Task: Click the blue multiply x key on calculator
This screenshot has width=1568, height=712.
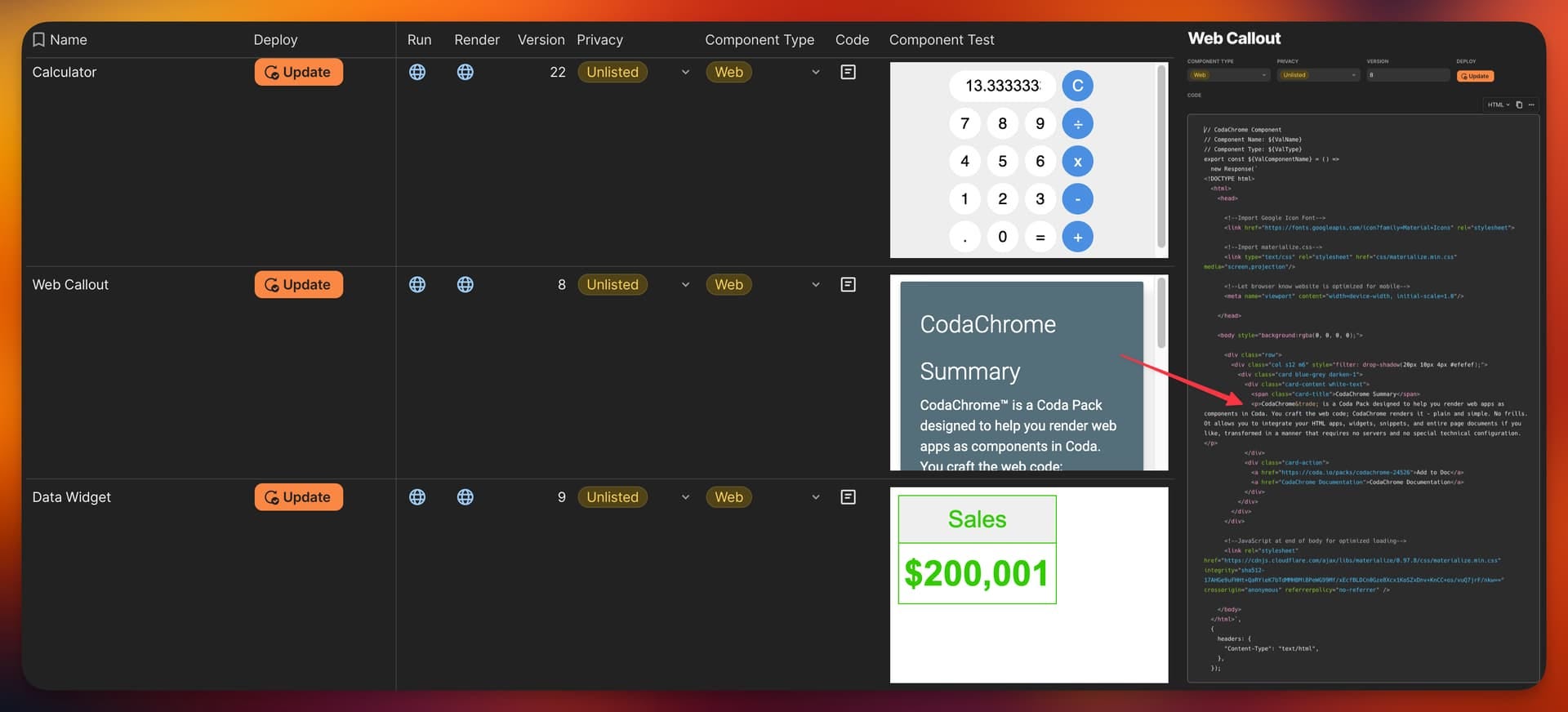Action: [x=1078, y=161]
